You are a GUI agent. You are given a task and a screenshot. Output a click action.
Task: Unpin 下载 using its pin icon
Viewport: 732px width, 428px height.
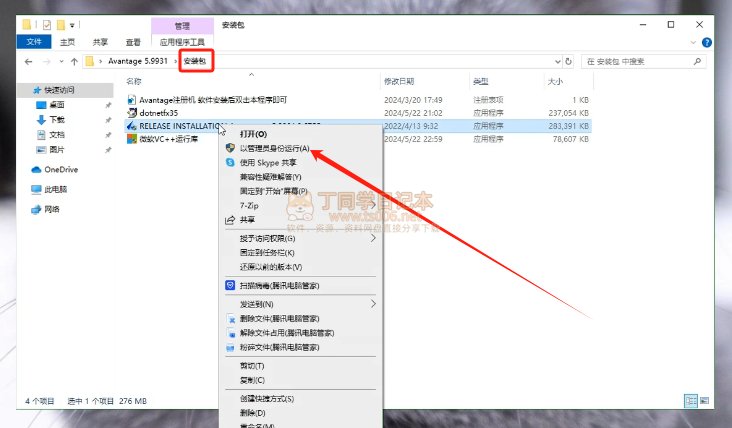(x=108, y=120)
